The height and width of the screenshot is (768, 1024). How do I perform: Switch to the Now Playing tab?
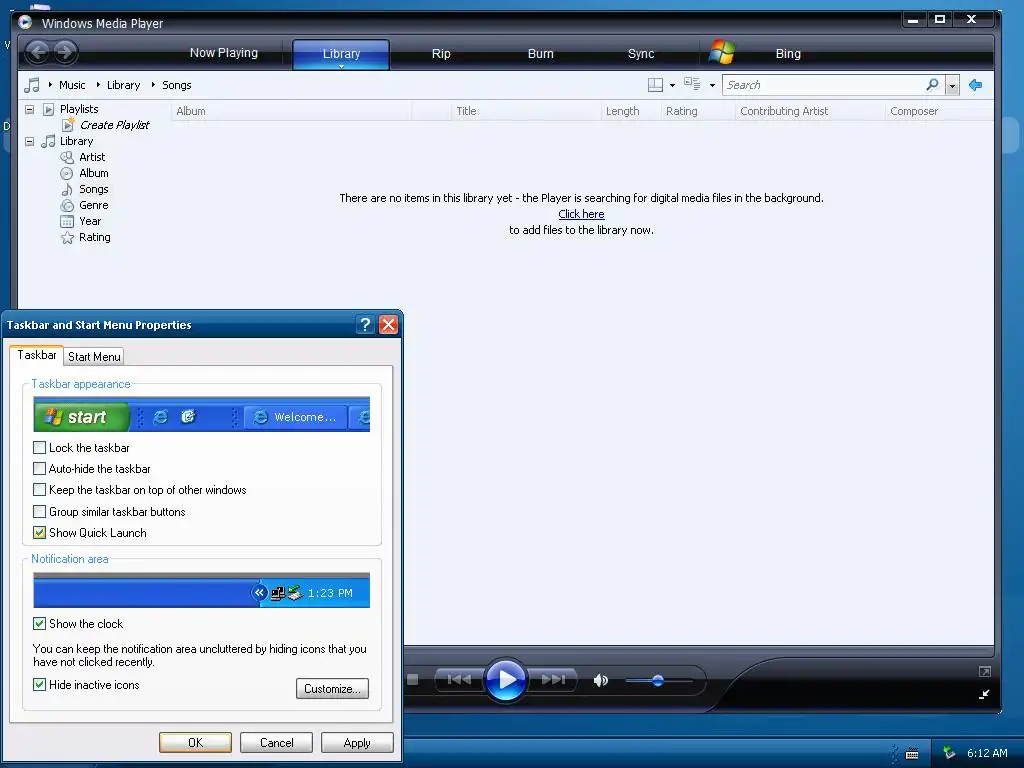click(223, 53)
